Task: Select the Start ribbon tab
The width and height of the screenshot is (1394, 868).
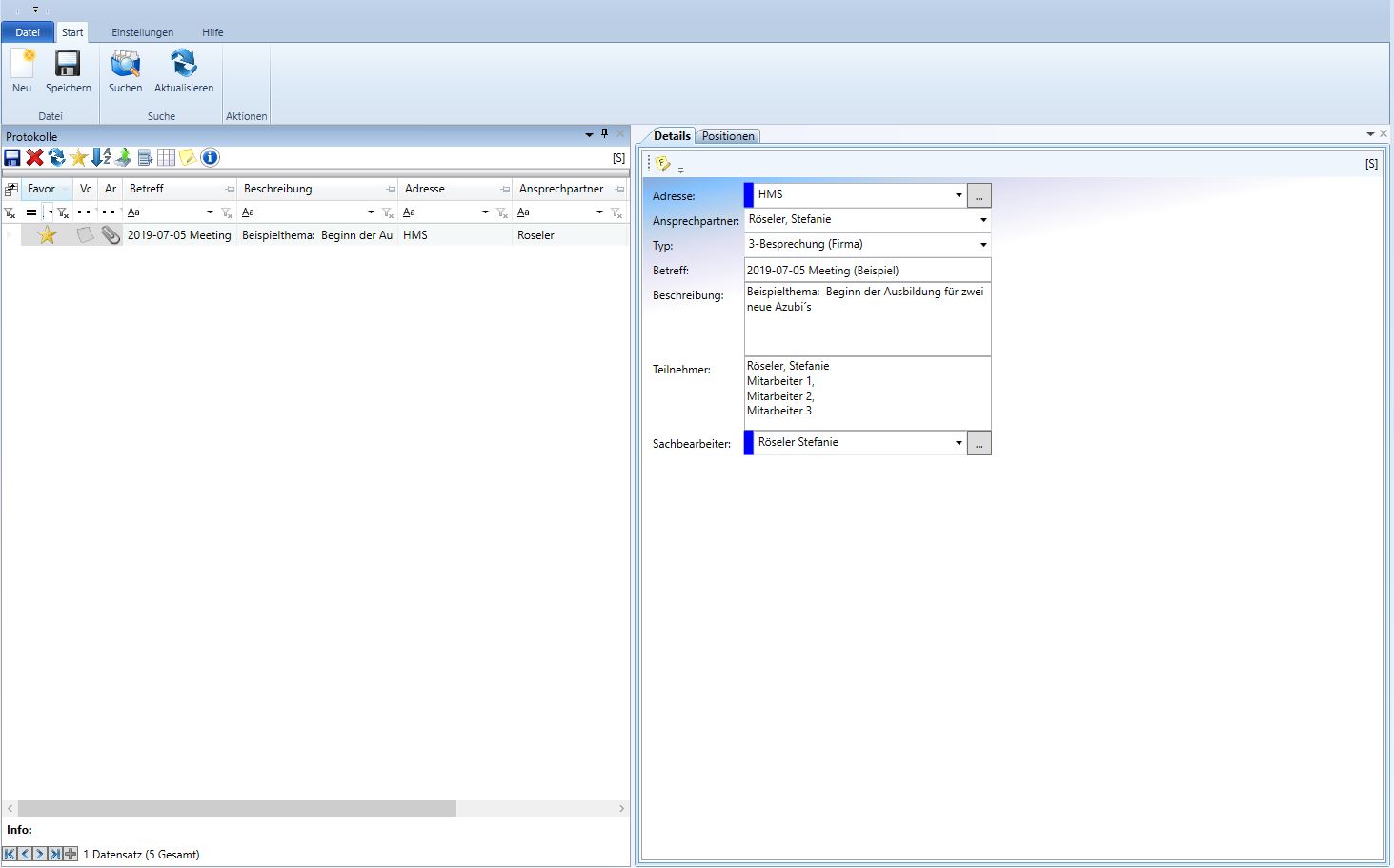Action: 72,32
